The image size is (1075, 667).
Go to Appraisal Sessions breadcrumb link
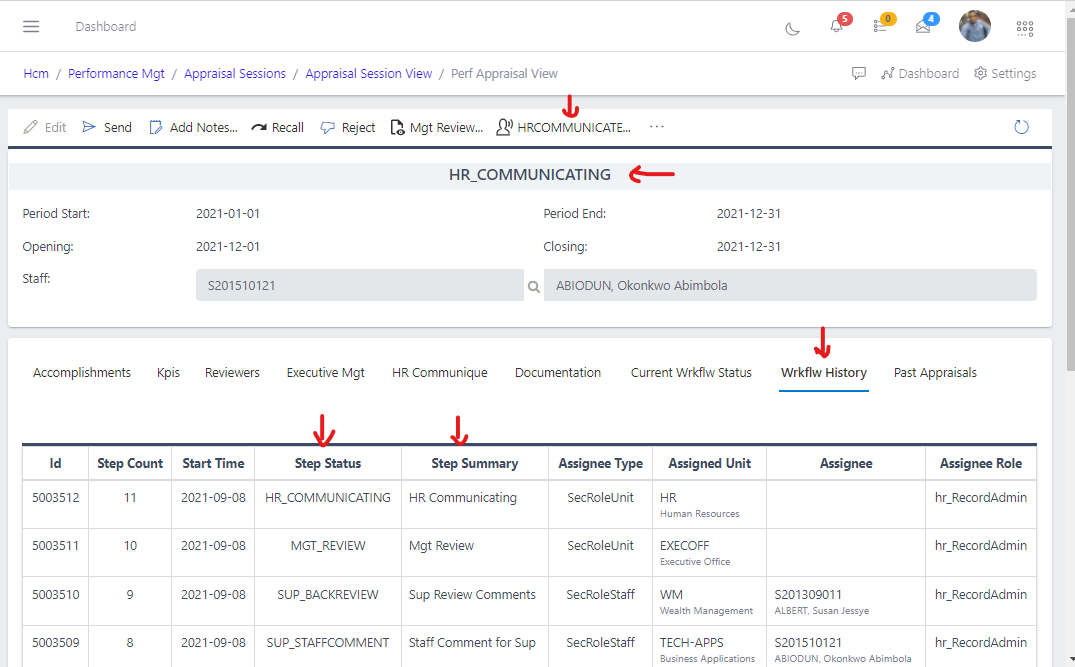tap(235, 74)
